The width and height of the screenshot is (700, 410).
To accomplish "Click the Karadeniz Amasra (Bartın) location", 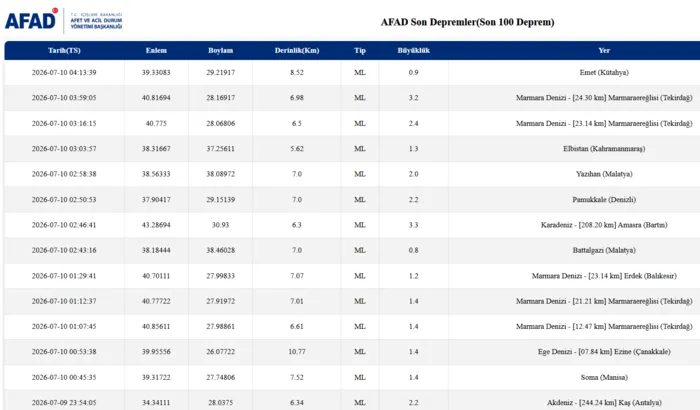I will [604, 225].
